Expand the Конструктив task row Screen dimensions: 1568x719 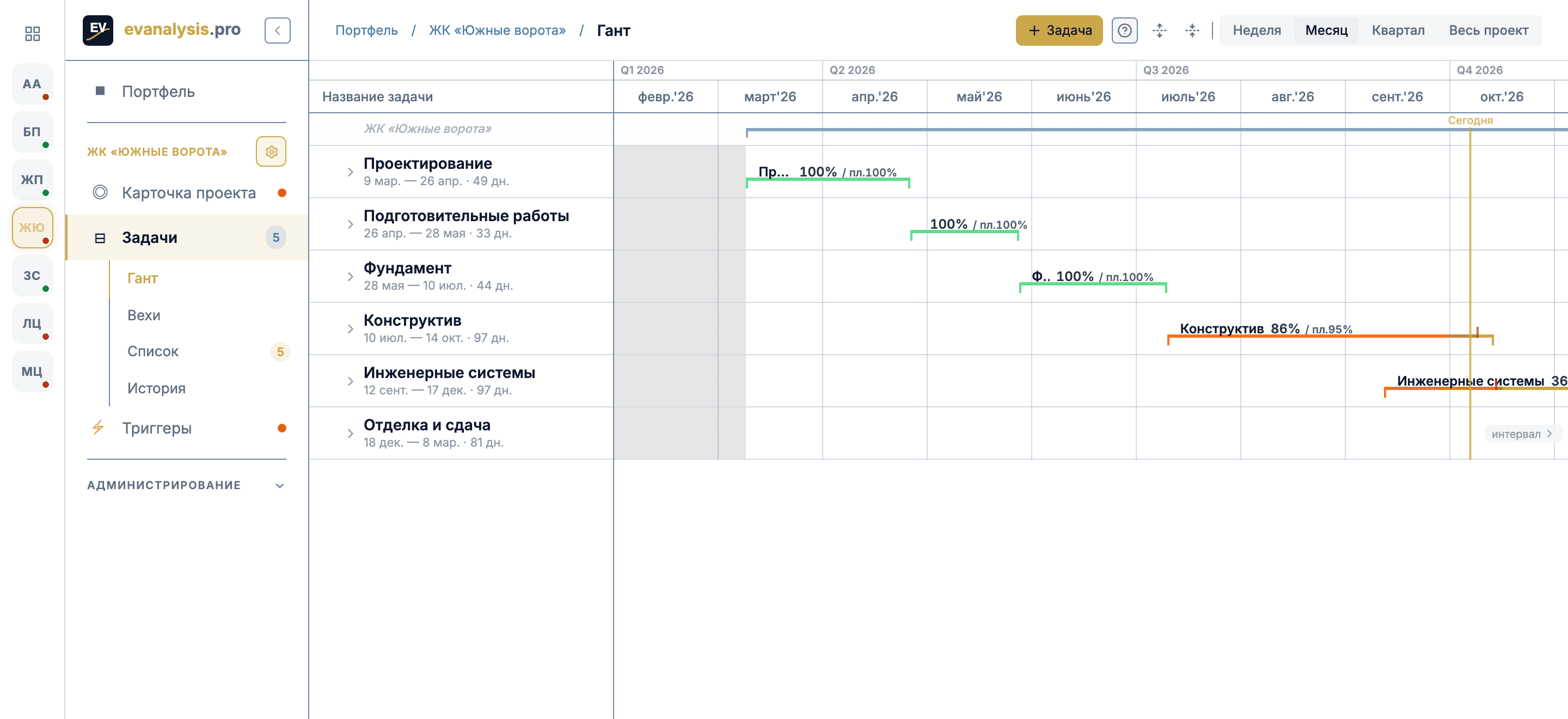[x=350, y=330]
